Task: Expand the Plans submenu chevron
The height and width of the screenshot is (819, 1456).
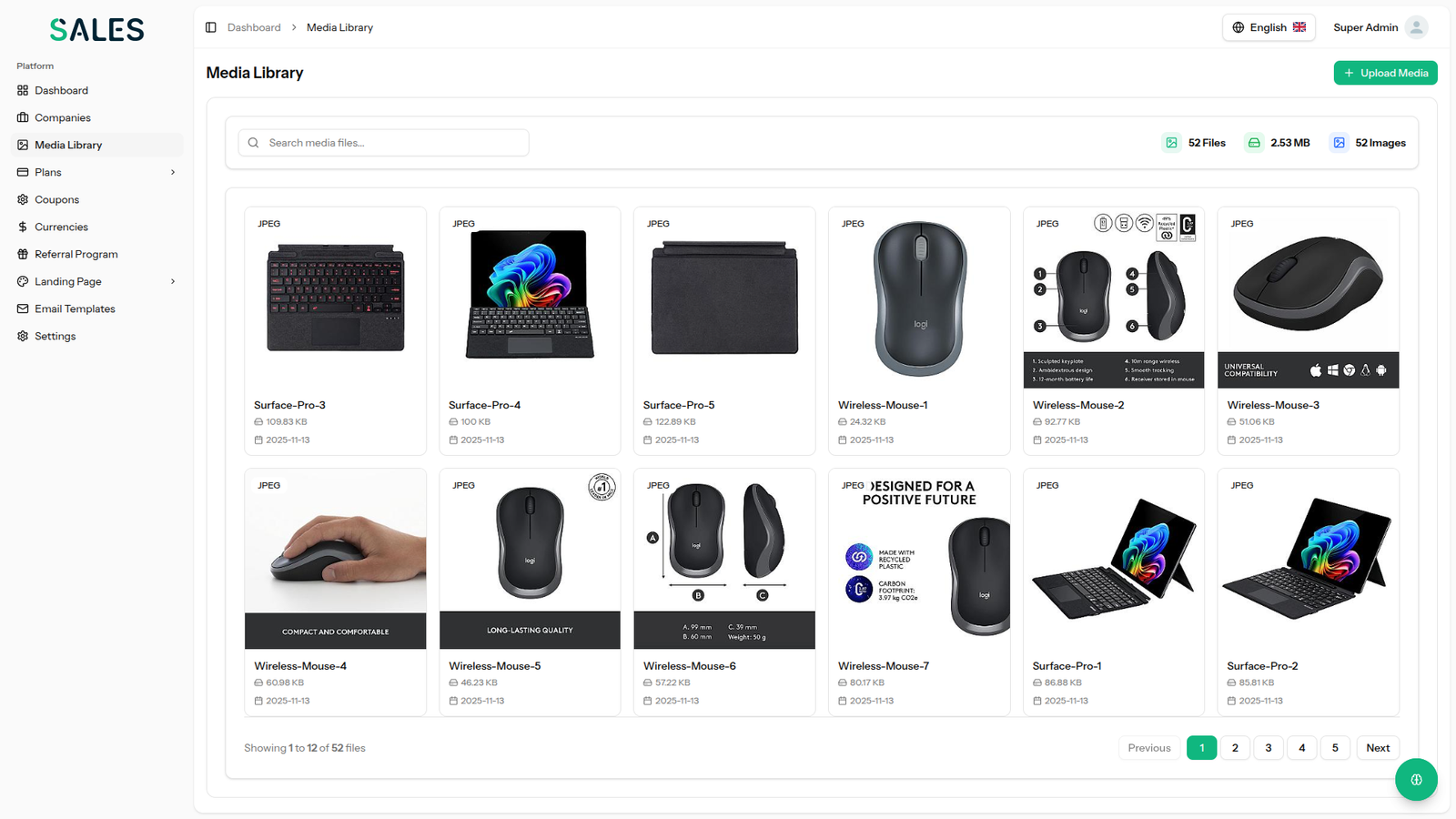Action: pos(173,172)
